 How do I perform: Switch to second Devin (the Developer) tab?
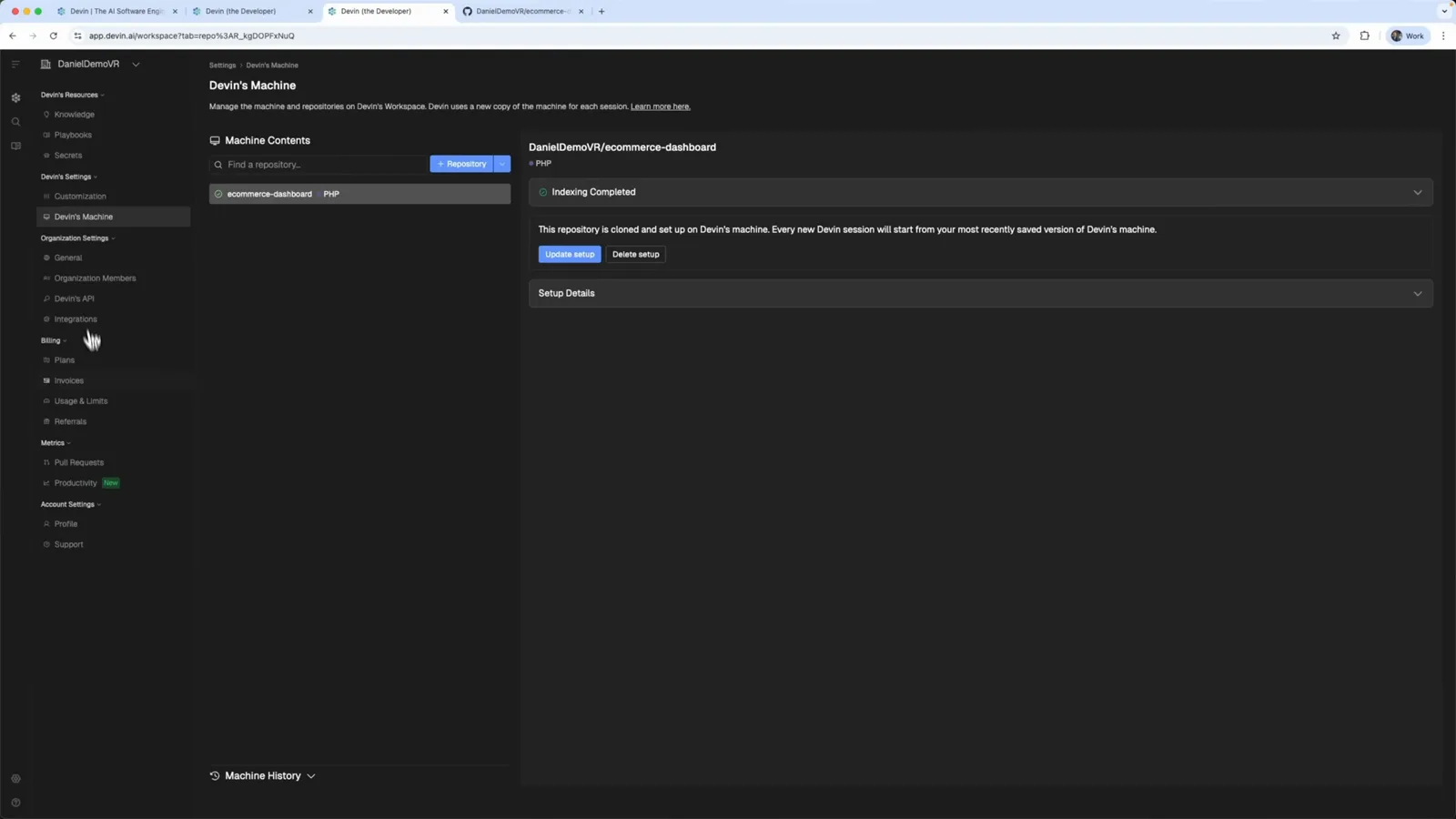388,11
